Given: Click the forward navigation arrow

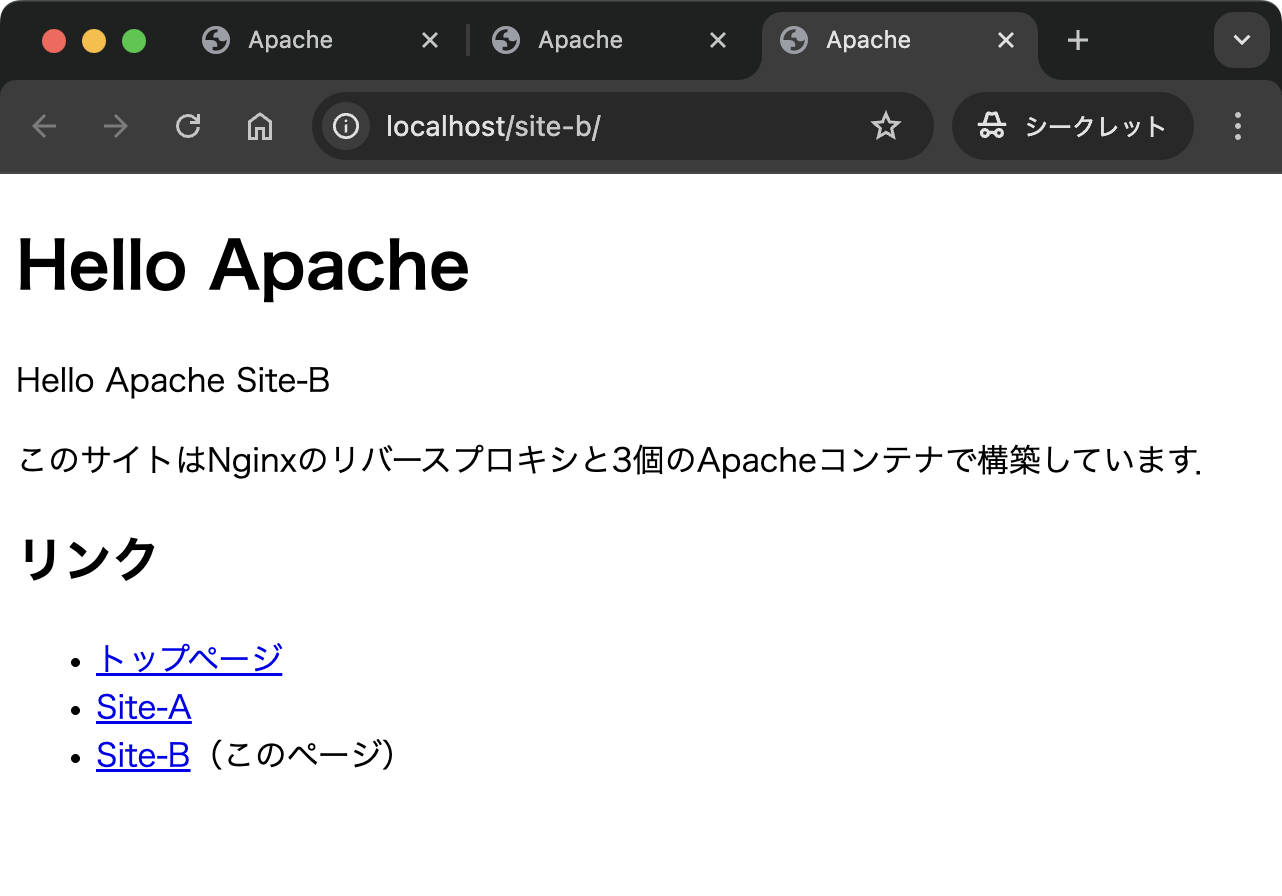Looking at the screenshot, I should [x=116, y=126].
